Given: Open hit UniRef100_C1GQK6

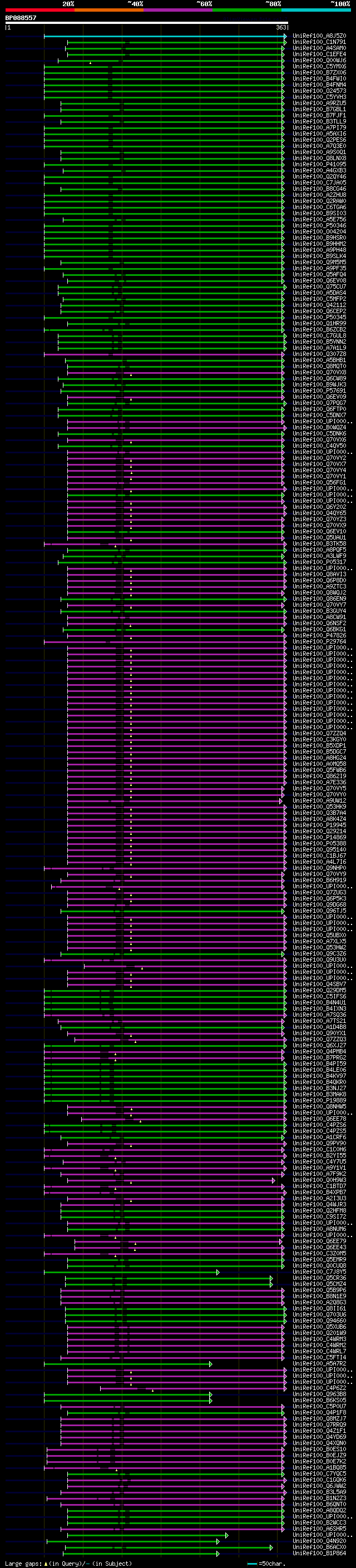Looking at the screenshot, I should pos(319,1479).
